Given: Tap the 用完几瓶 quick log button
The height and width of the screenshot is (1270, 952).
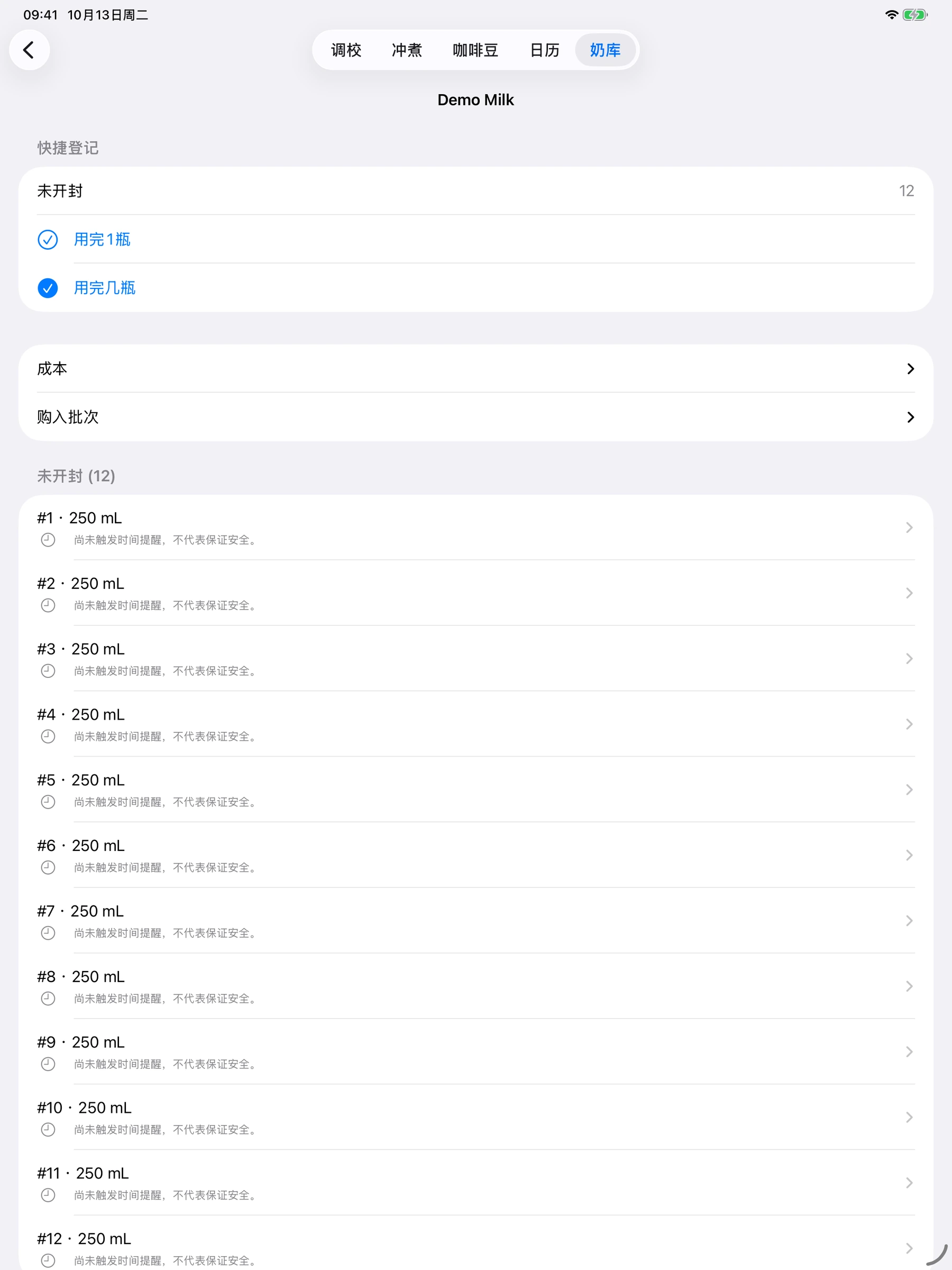Looking at the screenshot, I should (x=475, y=288).
